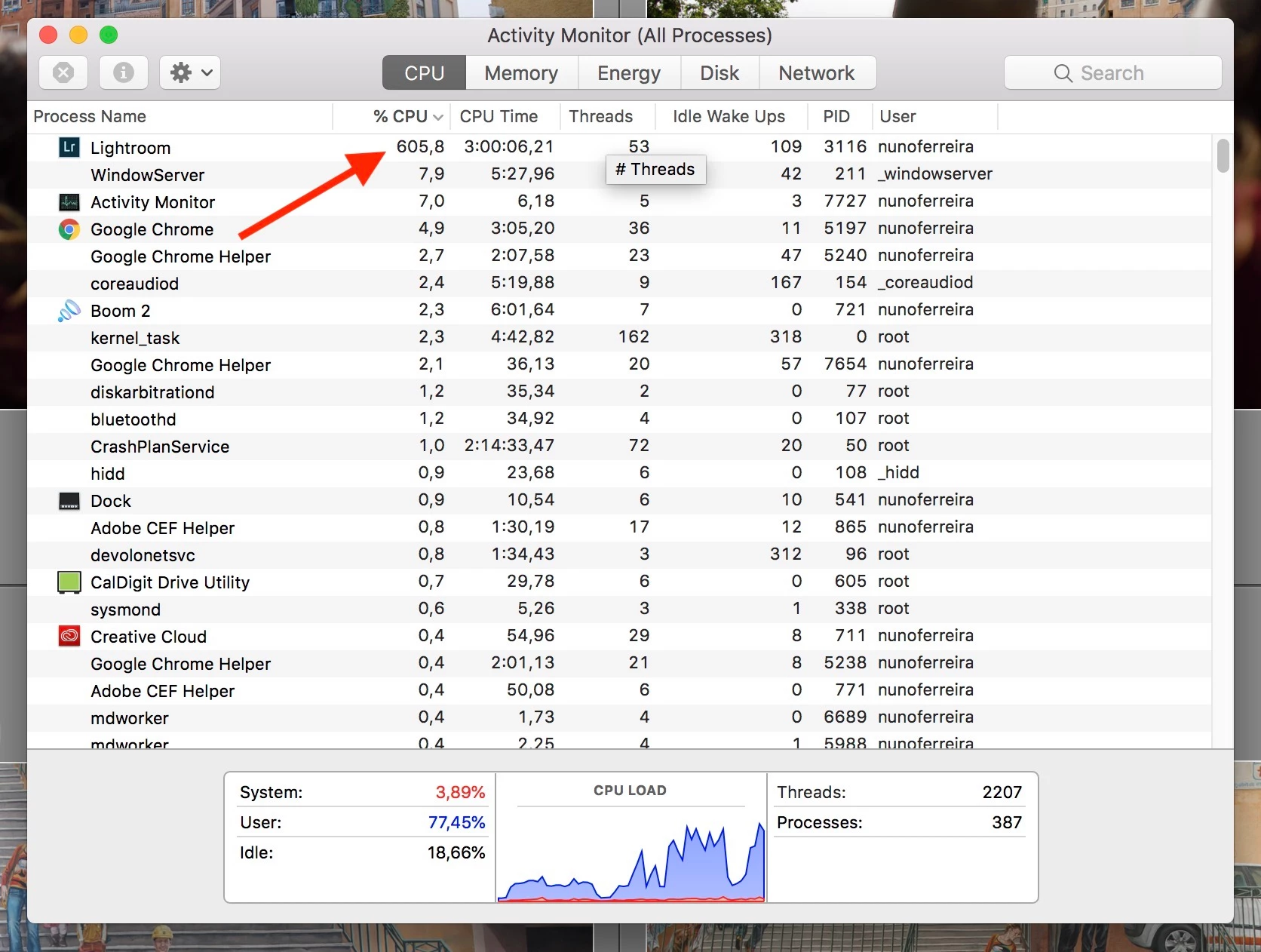
Task: Click the Activity Monitor window title
Action: (x=630, y=35)
